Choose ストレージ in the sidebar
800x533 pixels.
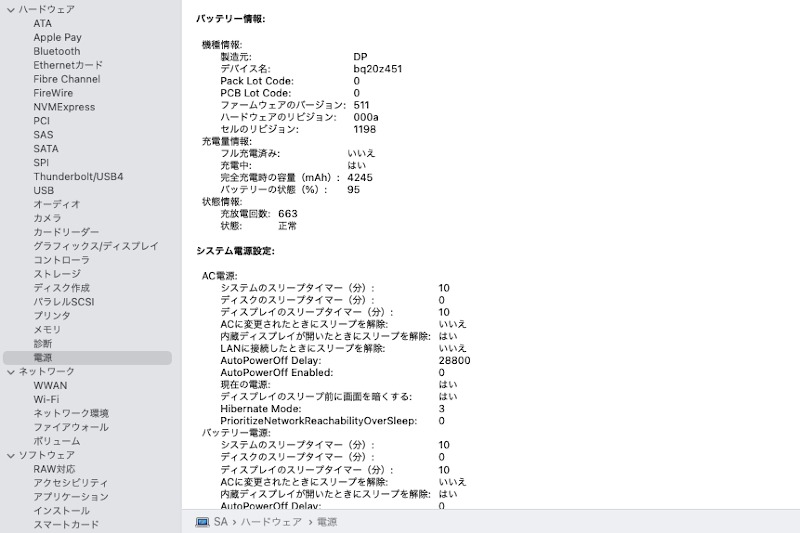58,274
